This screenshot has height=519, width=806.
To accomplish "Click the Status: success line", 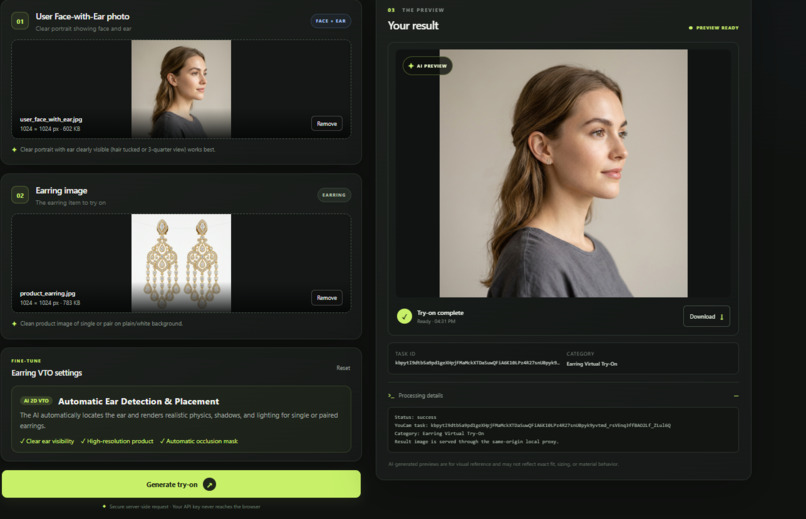I will point(415,417).
